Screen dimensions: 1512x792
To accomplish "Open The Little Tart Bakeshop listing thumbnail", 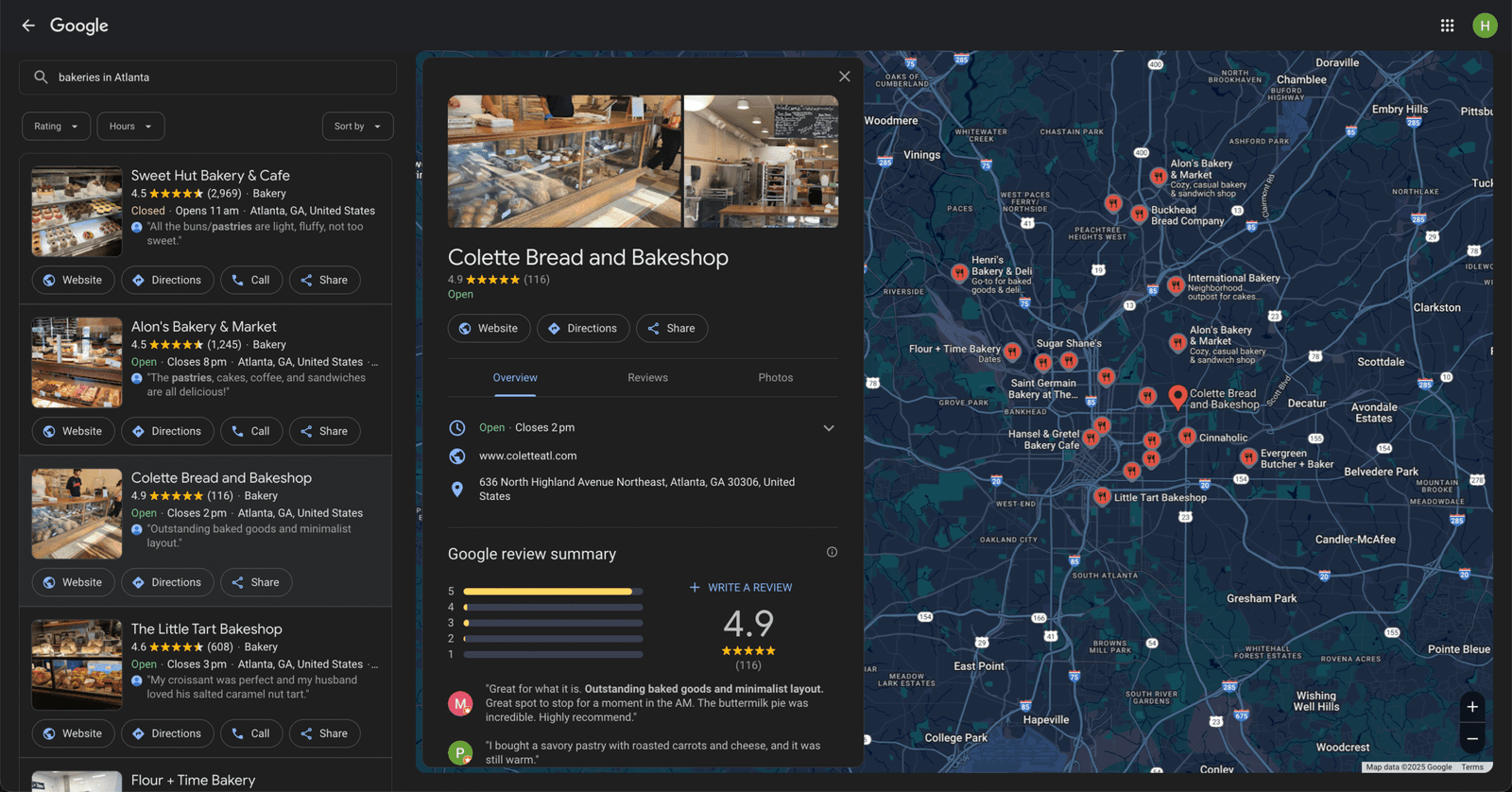I will [77, 665].
